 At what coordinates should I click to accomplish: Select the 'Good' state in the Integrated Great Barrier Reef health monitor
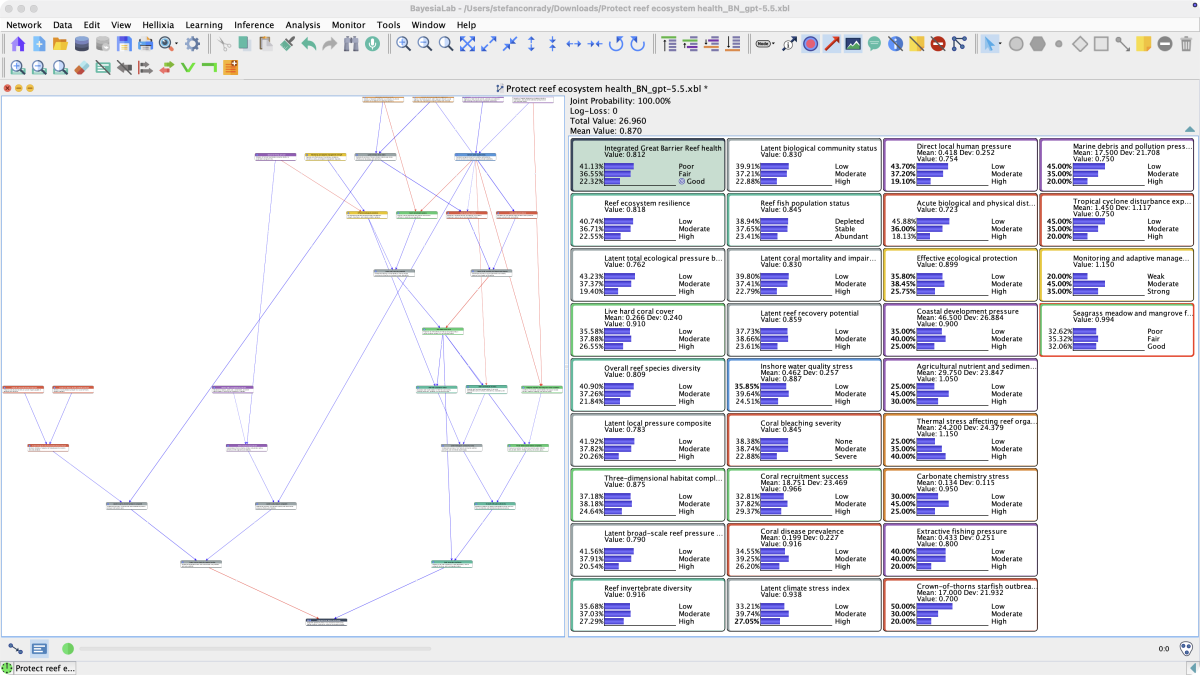(x=696, y=181)
